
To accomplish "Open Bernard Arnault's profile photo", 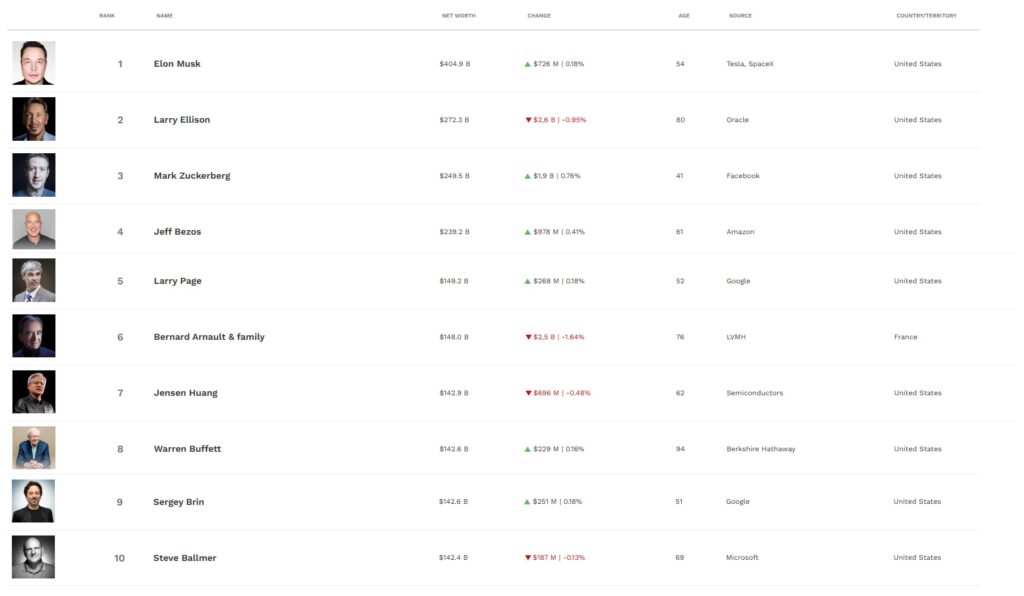I will point(34,336).
